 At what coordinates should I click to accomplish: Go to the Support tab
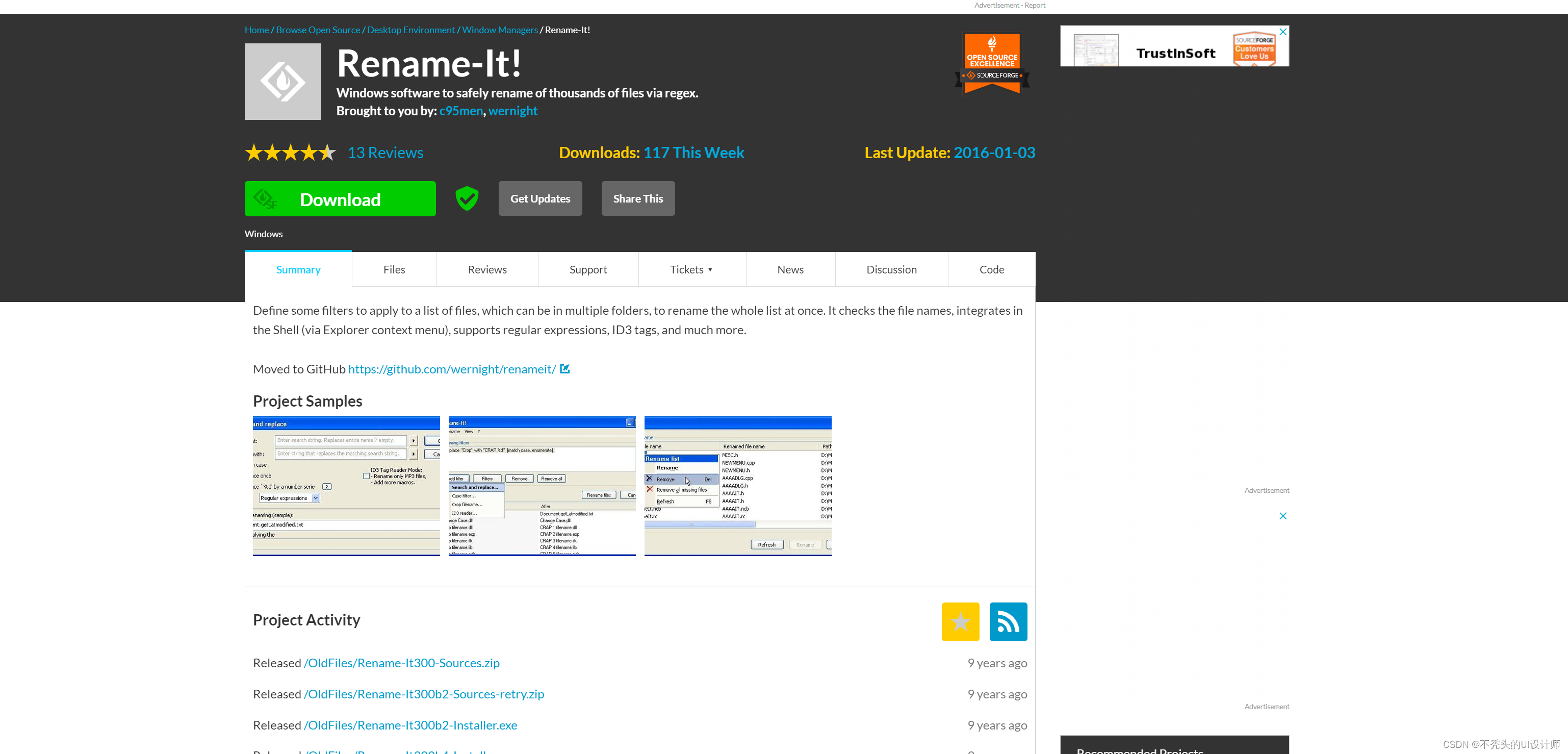588,269
